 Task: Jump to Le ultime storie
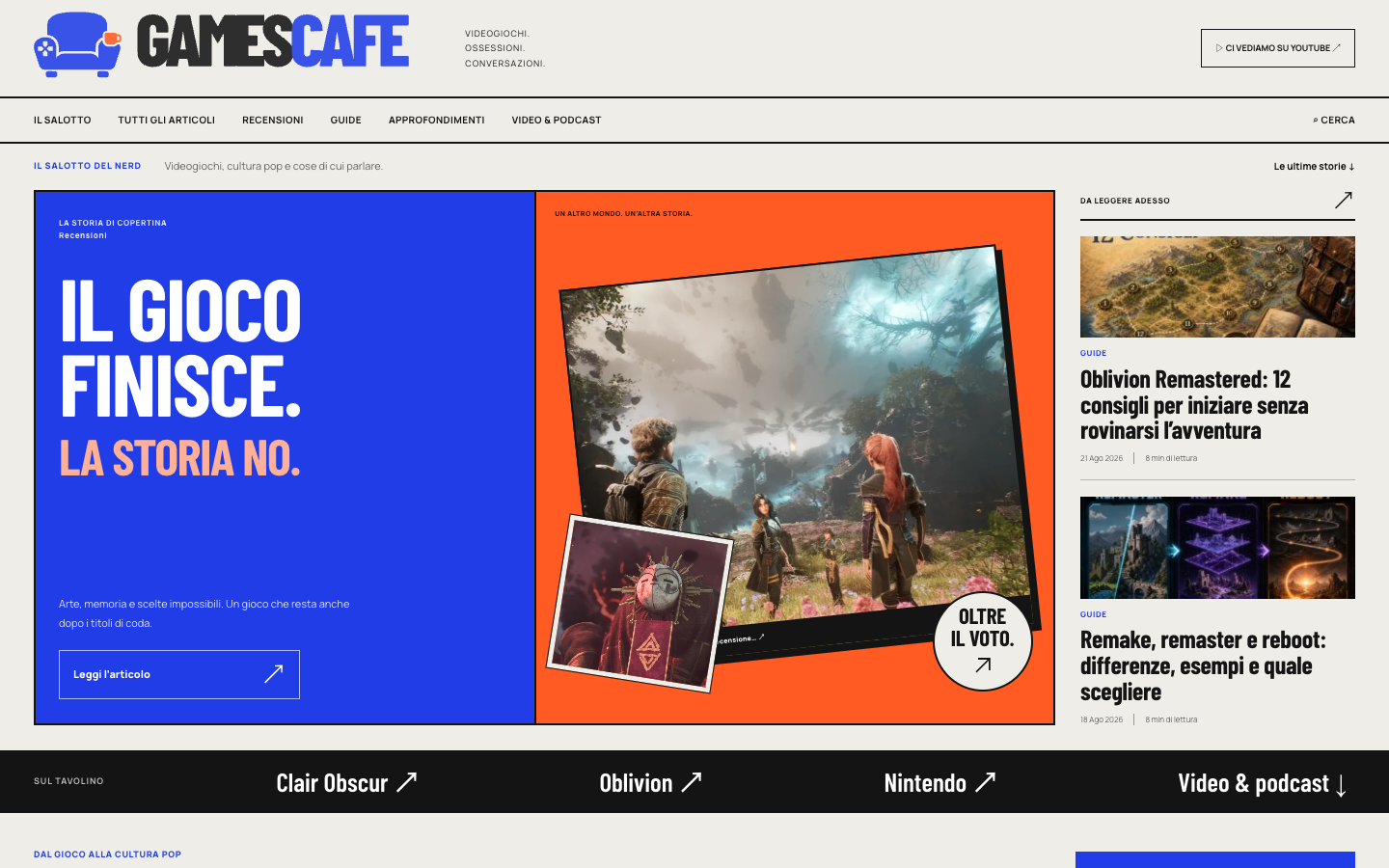[x=1314, y=166]
